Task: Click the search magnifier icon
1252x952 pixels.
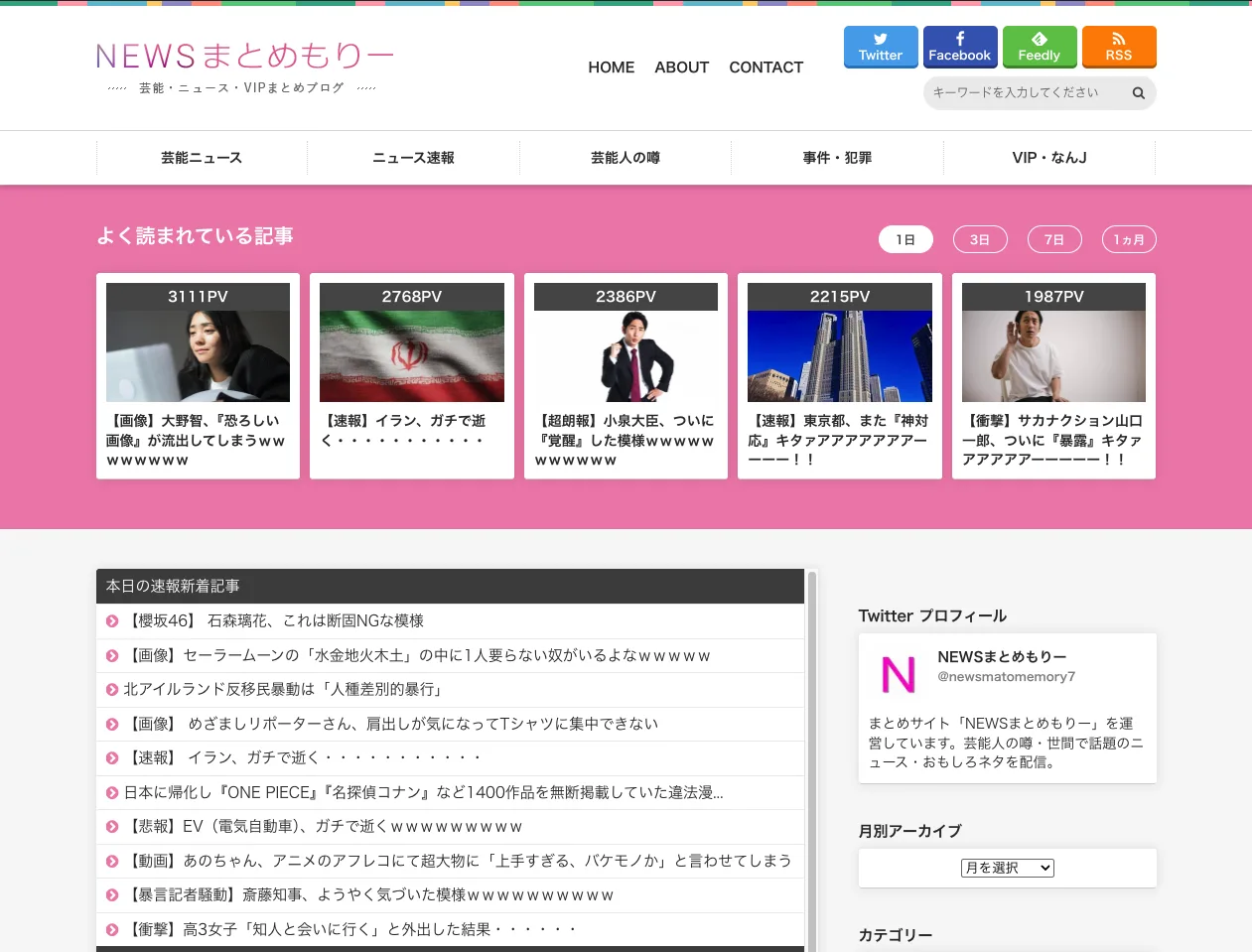Action: (1139, 93)
